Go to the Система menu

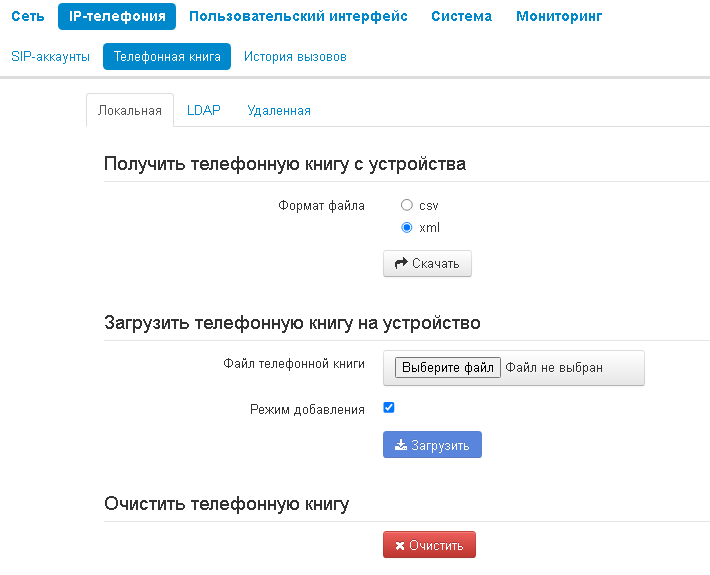[461, 16]
